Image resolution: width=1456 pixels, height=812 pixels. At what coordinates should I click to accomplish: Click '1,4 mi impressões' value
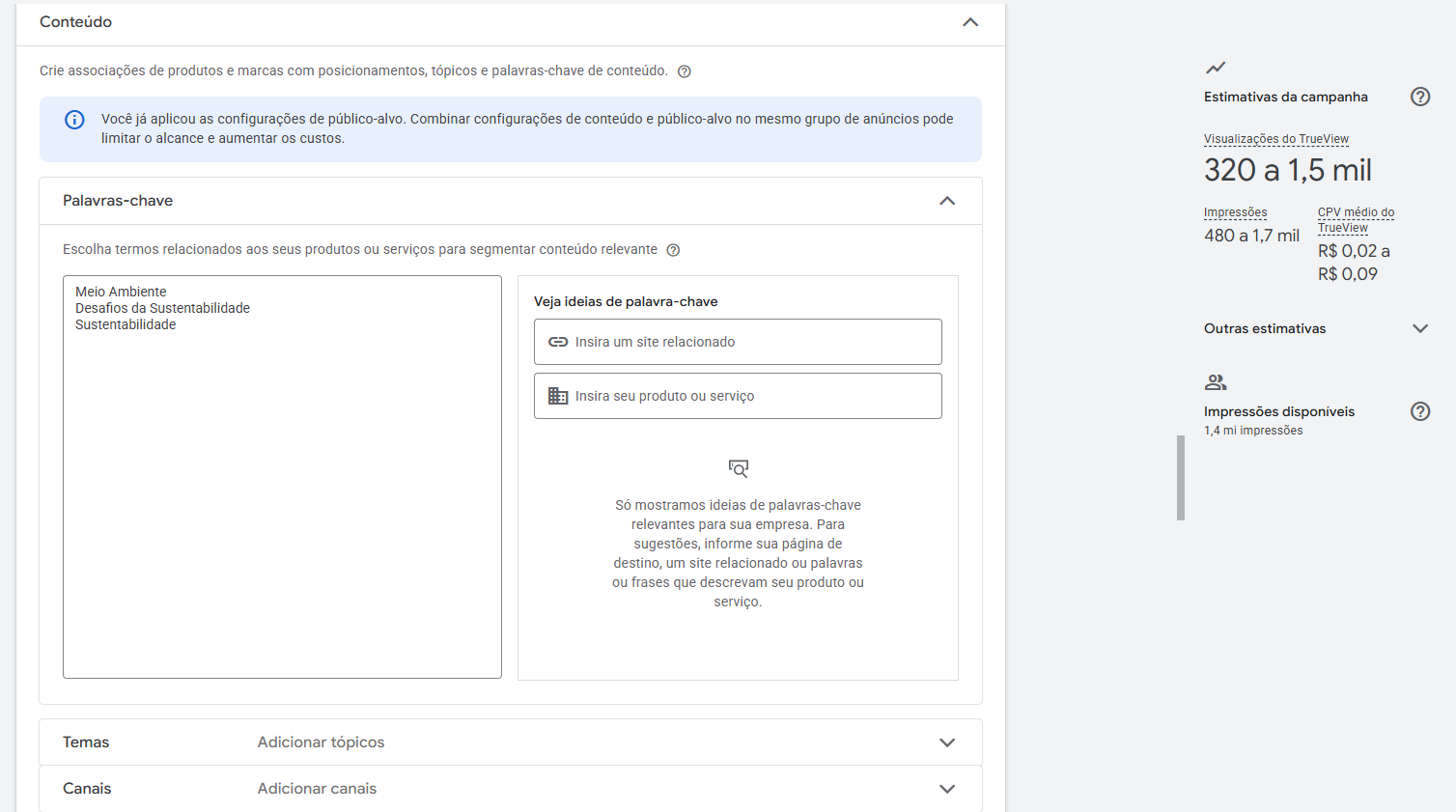tap(1253, 431)
